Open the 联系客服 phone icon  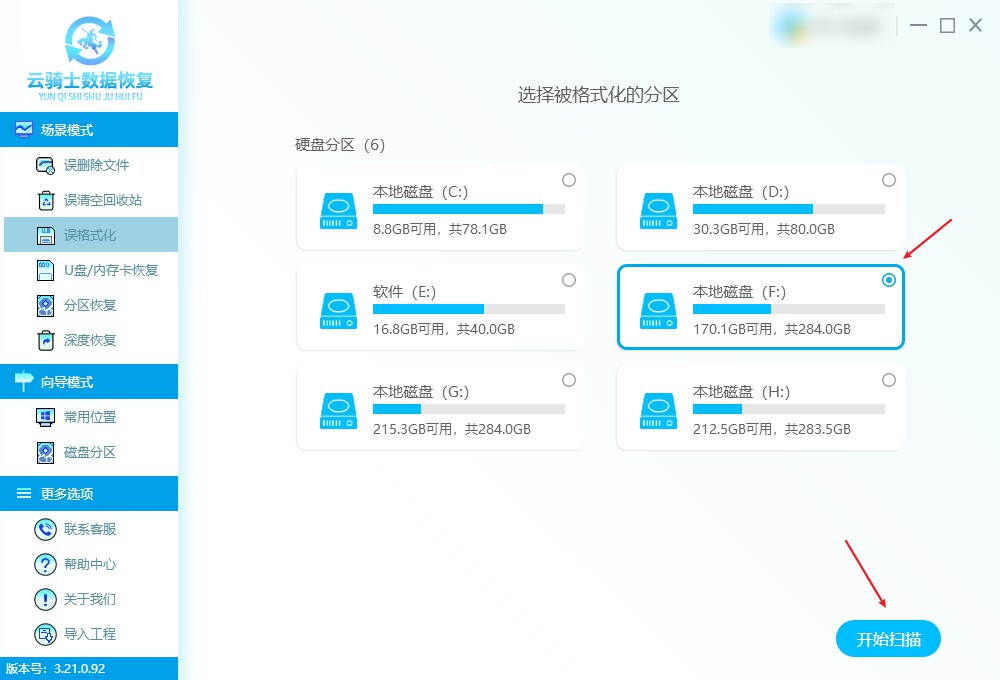[45, 529]
